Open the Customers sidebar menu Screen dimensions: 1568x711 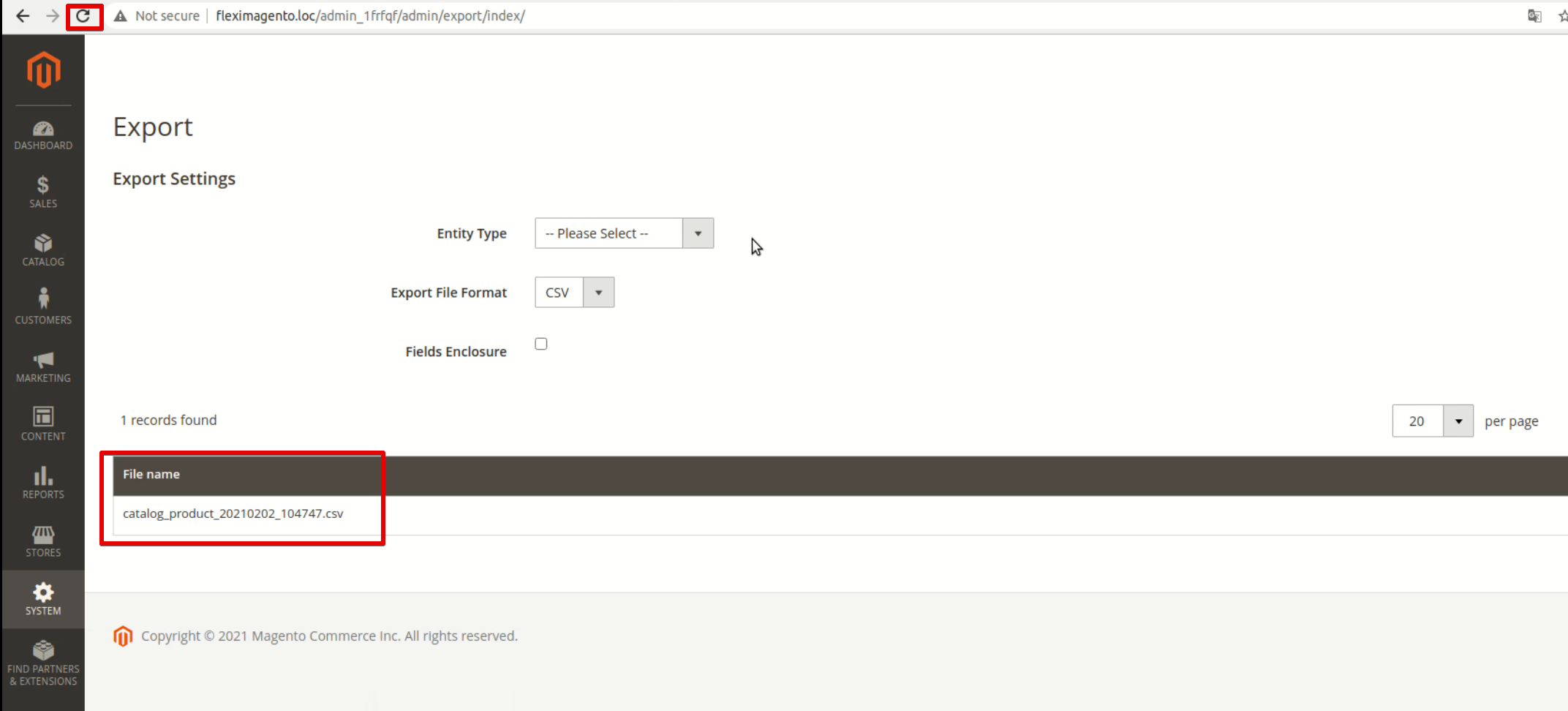[43, 307]
